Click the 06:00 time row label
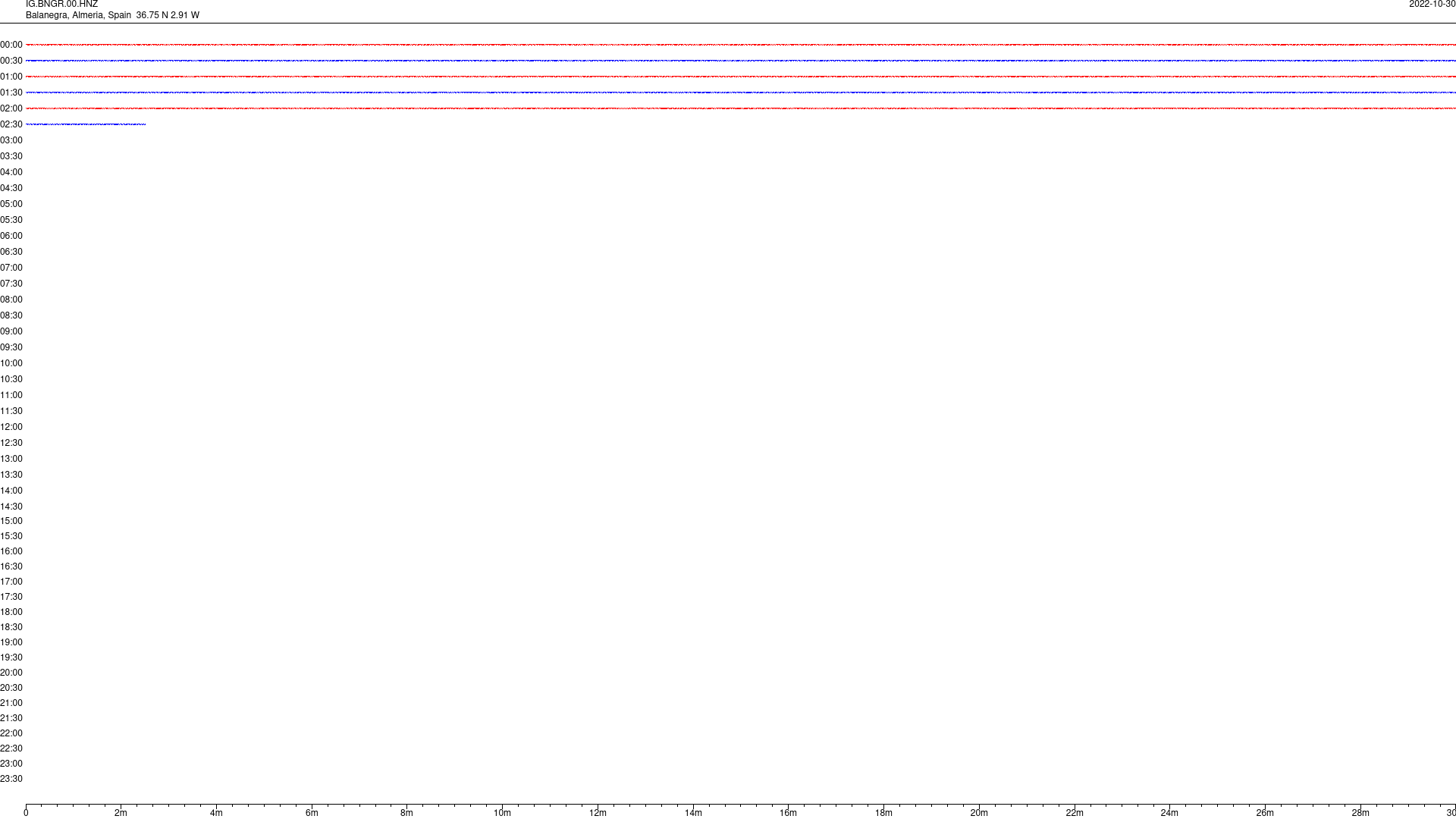This screenshot has height=819, width=1456. tap(11, 236)
